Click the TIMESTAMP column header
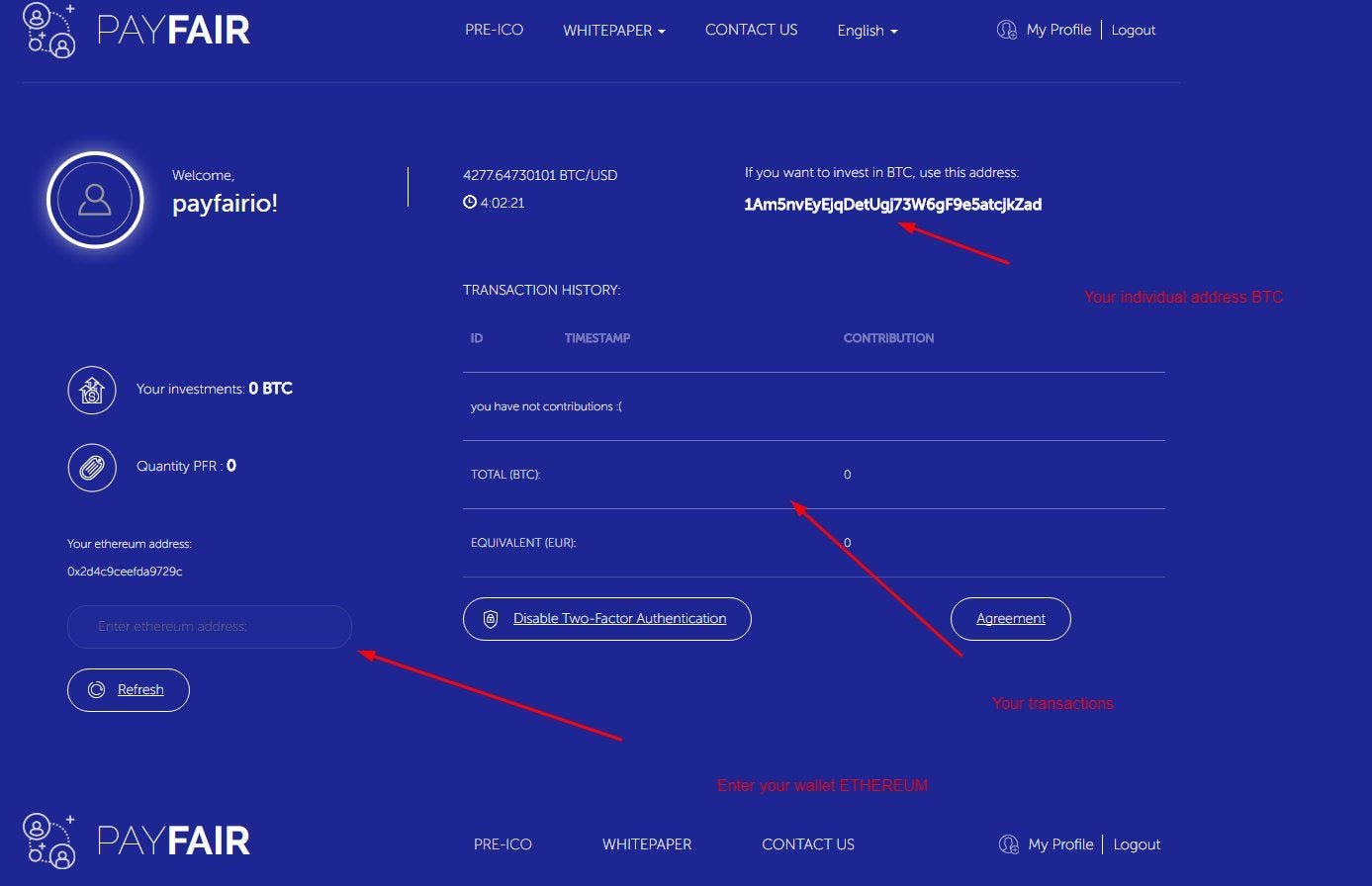 coord(597,338)
